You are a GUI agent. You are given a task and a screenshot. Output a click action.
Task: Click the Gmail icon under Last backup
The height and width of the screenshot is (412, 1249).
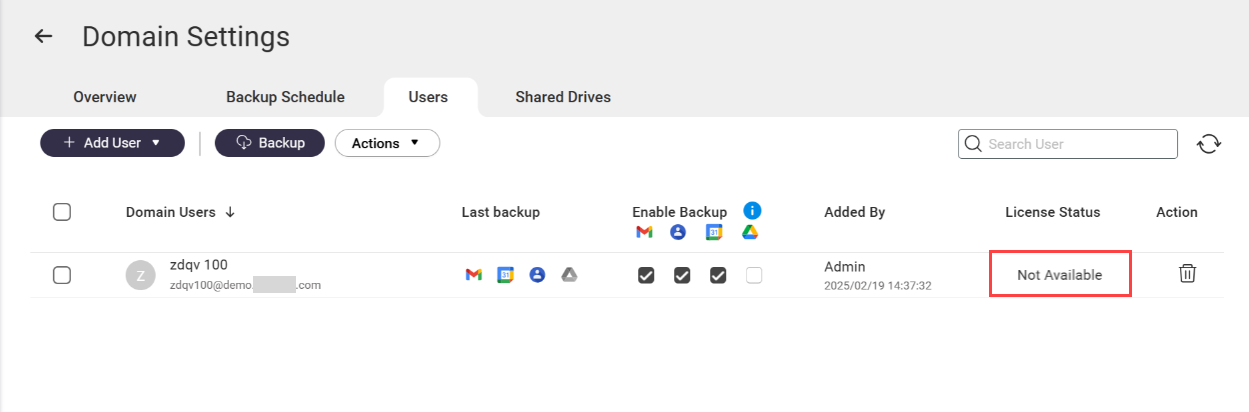pyautogui.click(x=474, y=275)
